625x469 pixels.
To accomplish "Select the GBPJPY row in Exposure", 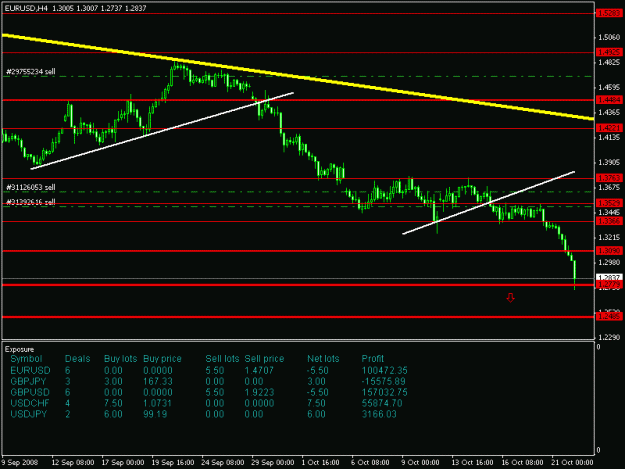I will (x=208, y=381).
